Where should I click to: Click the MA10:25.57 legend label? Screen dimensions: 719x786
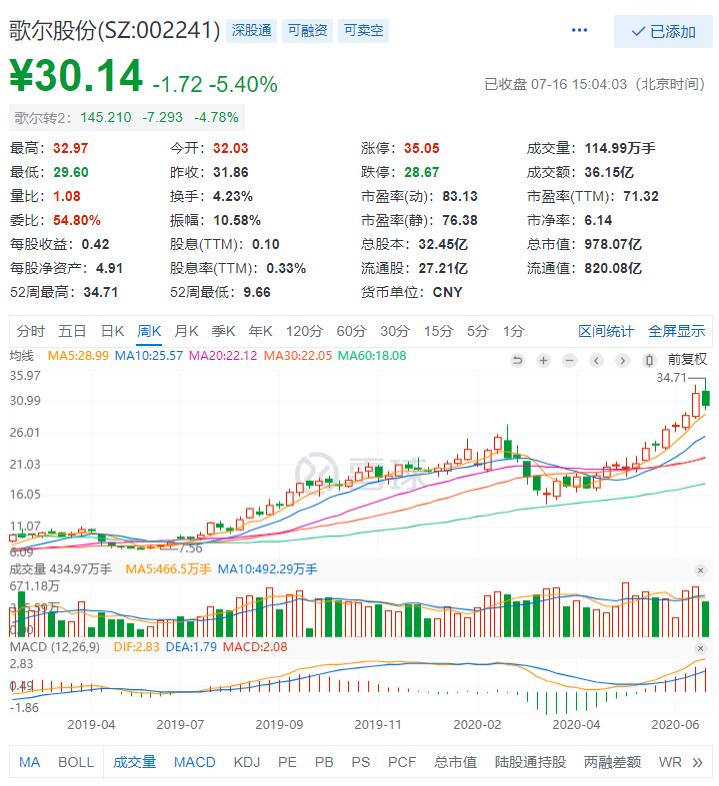tap(148, 356)
